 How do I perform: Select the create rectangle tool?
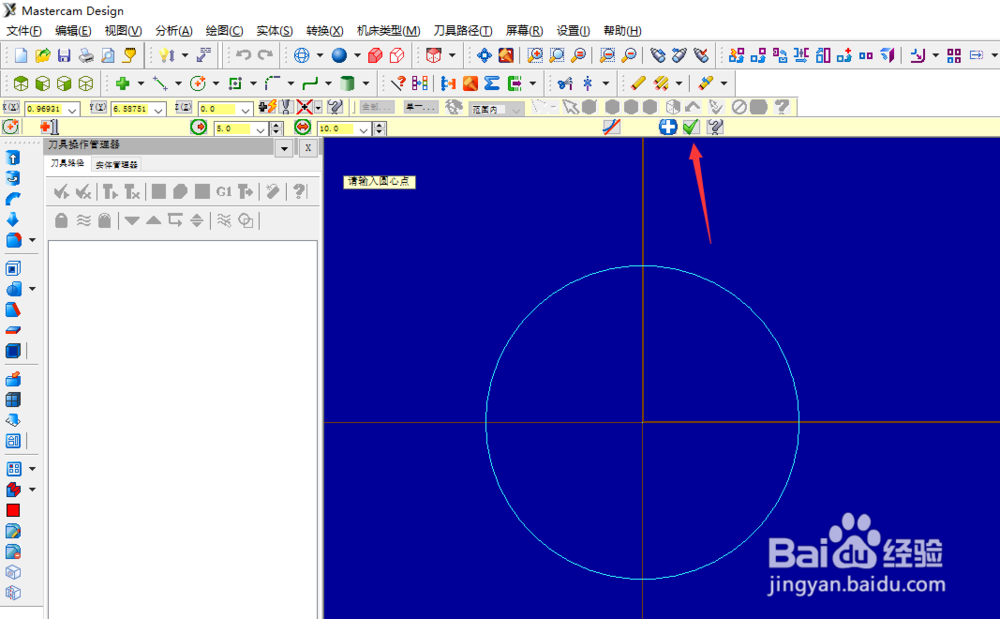tap(235, 84)
